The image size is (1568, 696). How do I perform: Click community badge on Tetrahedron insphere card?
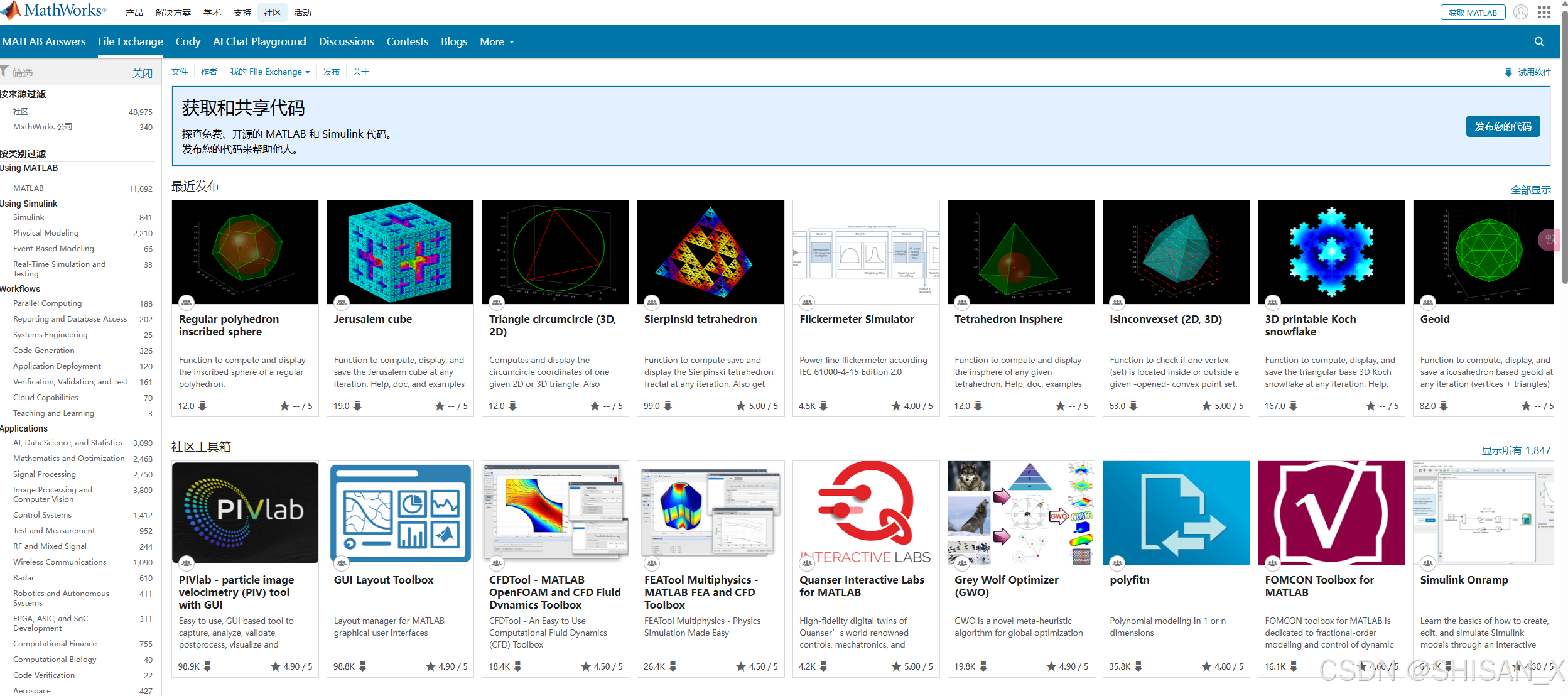click(962, 303)
